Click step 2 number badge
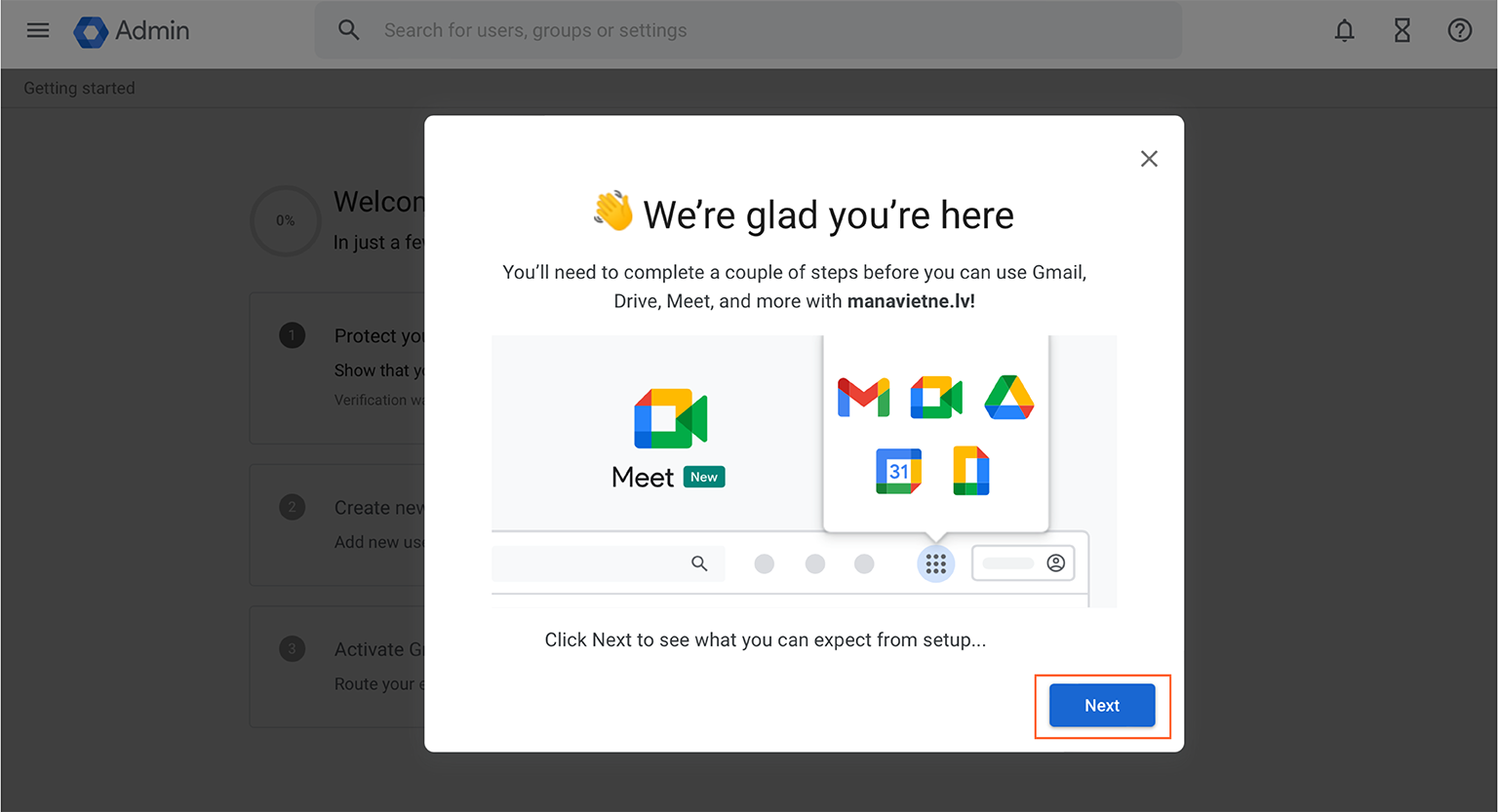Screen dimensions: 1498x812 (x=293, y=507)
